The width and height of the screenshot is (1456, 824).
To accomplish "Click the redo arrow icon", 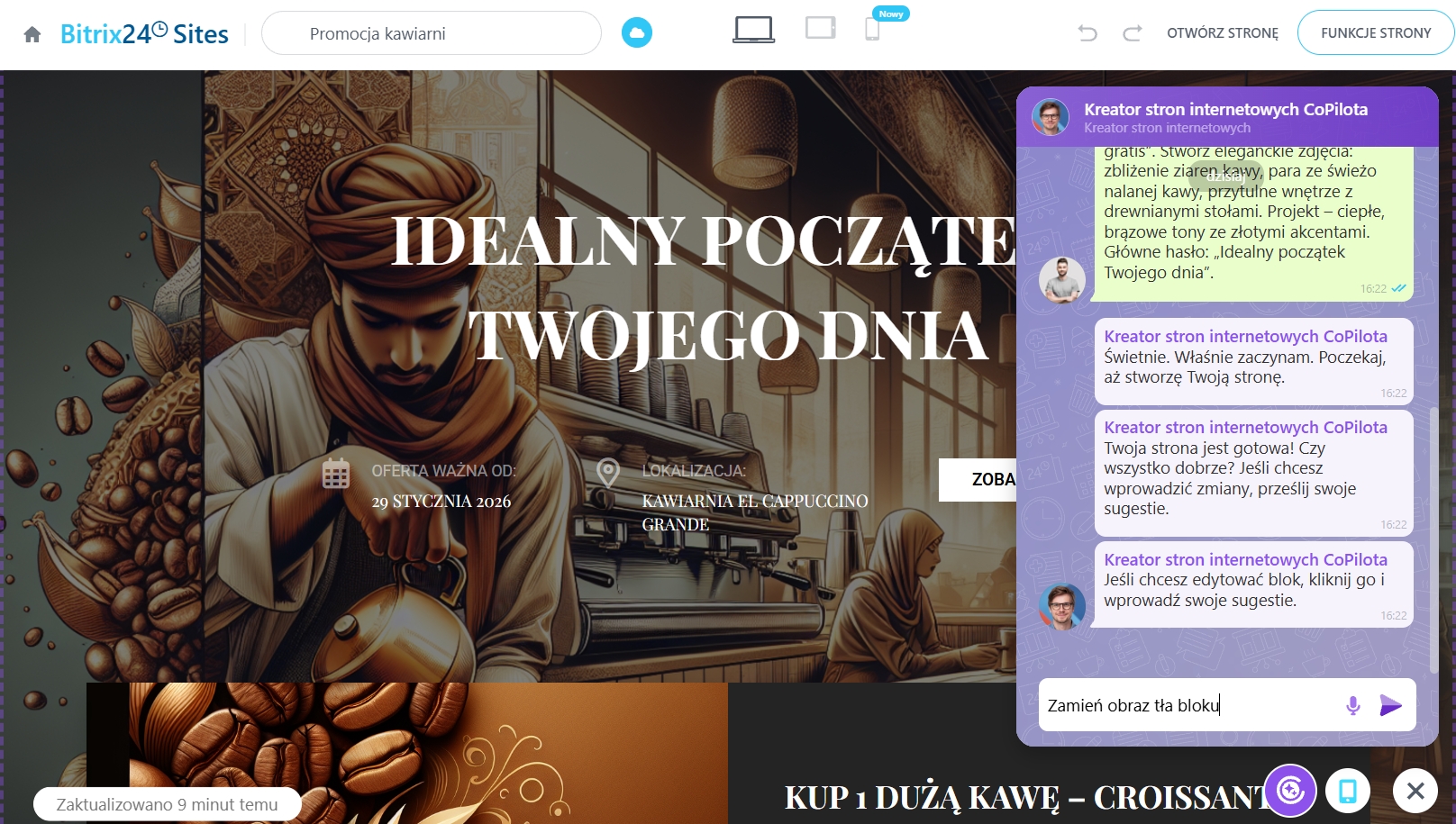I will pyautogui.click(x=1133, y=33).
